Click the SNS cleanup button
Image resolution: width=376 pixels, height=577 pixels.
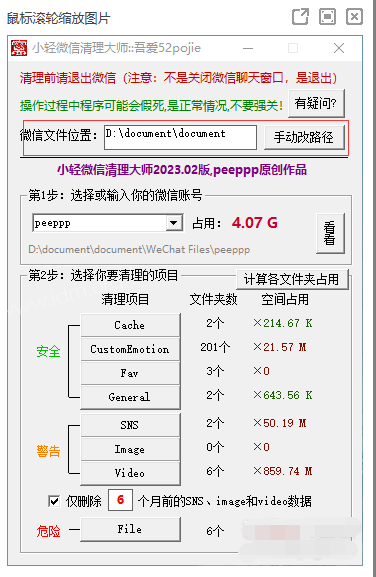coord(130,425)
